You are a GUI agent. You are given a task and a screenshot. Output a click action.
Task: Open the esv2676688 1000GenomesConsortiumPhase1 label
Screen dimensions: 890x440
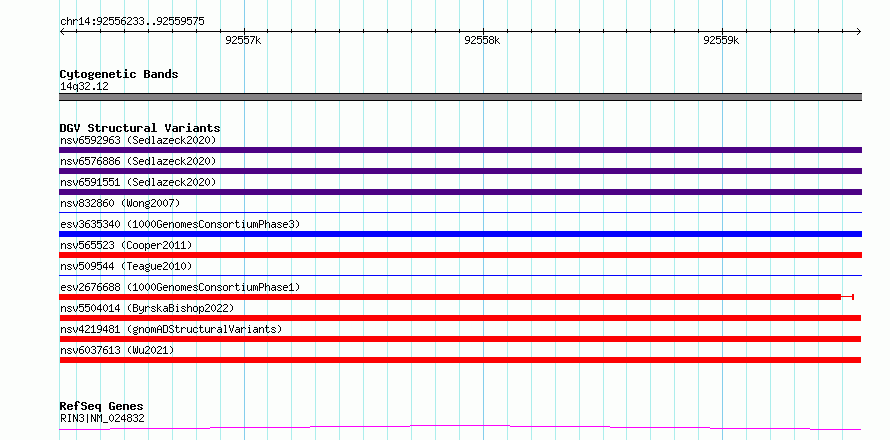[180, 287]
